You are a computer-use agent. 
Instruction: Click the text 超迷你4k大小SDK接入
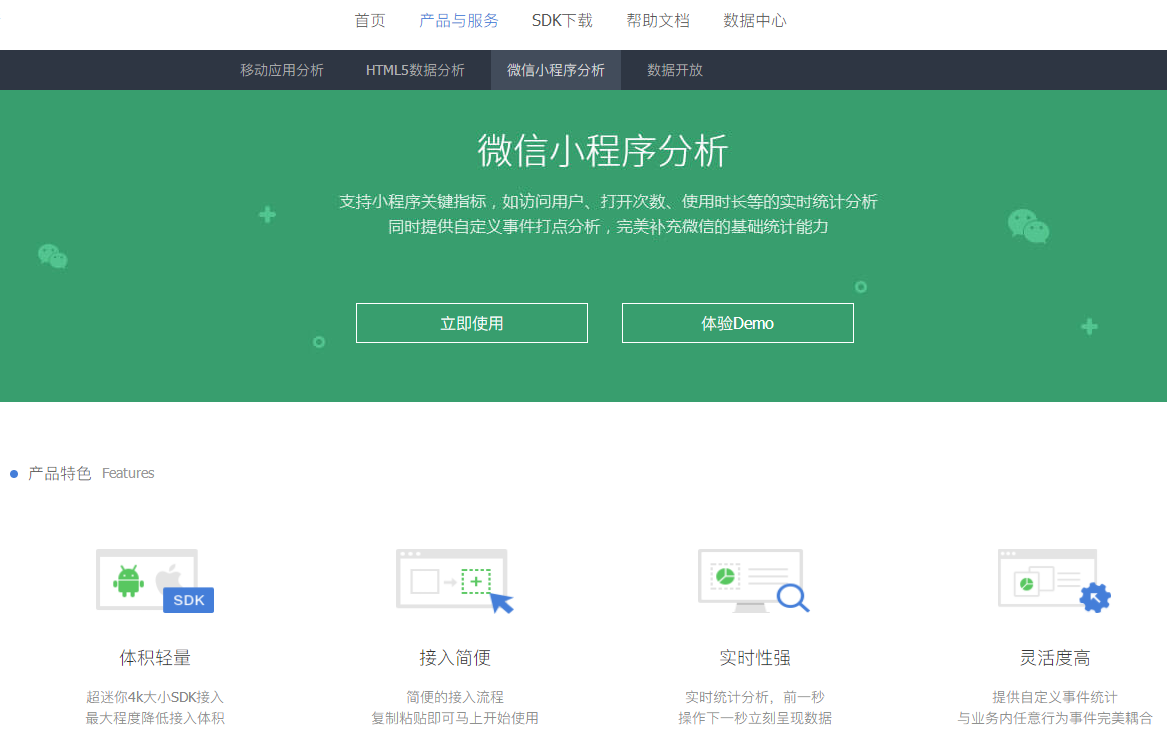(155, 697)
